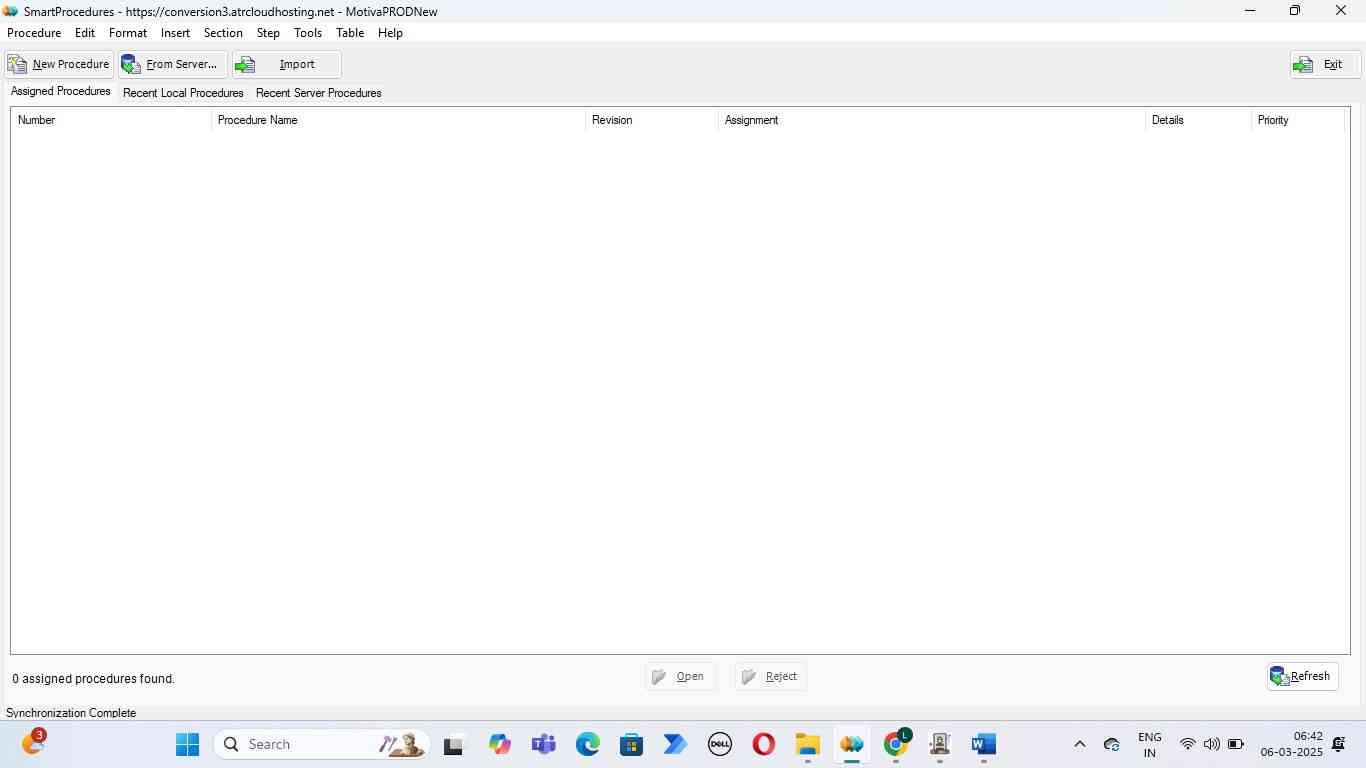Open the Step menu
Image resolution: width=1366 pixels, height=768 pixels.
coord(268,33)
